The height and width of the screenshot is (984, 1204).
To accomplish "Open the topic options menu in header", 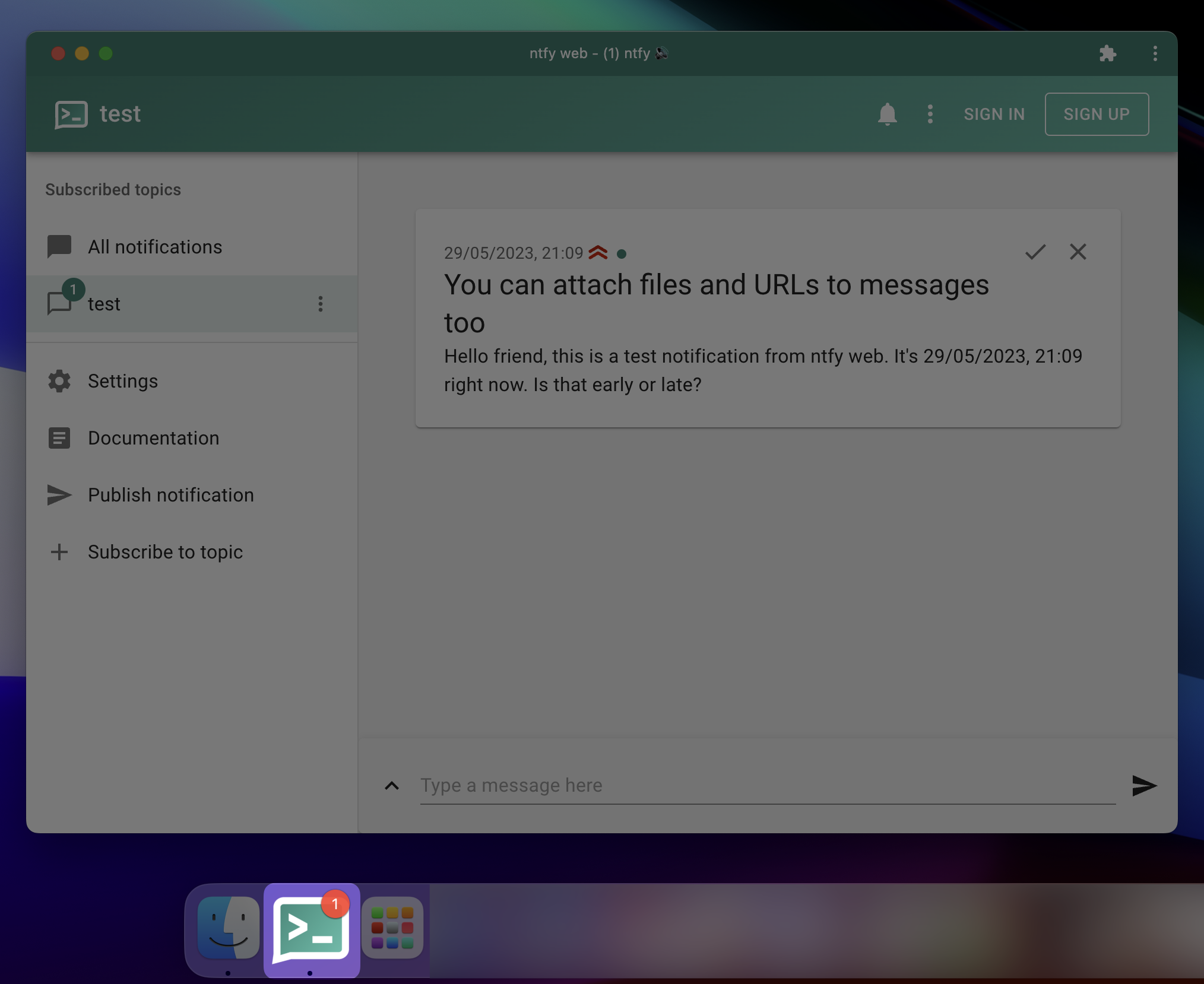I will point(930,114).
